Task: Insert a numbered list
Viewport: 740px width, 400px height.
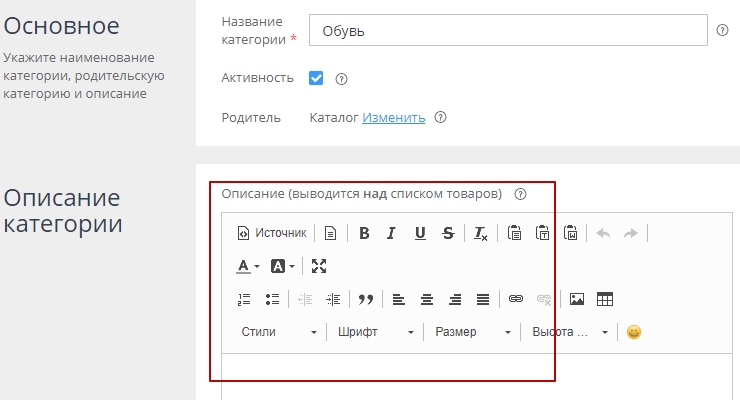Action: click(244, 299)
